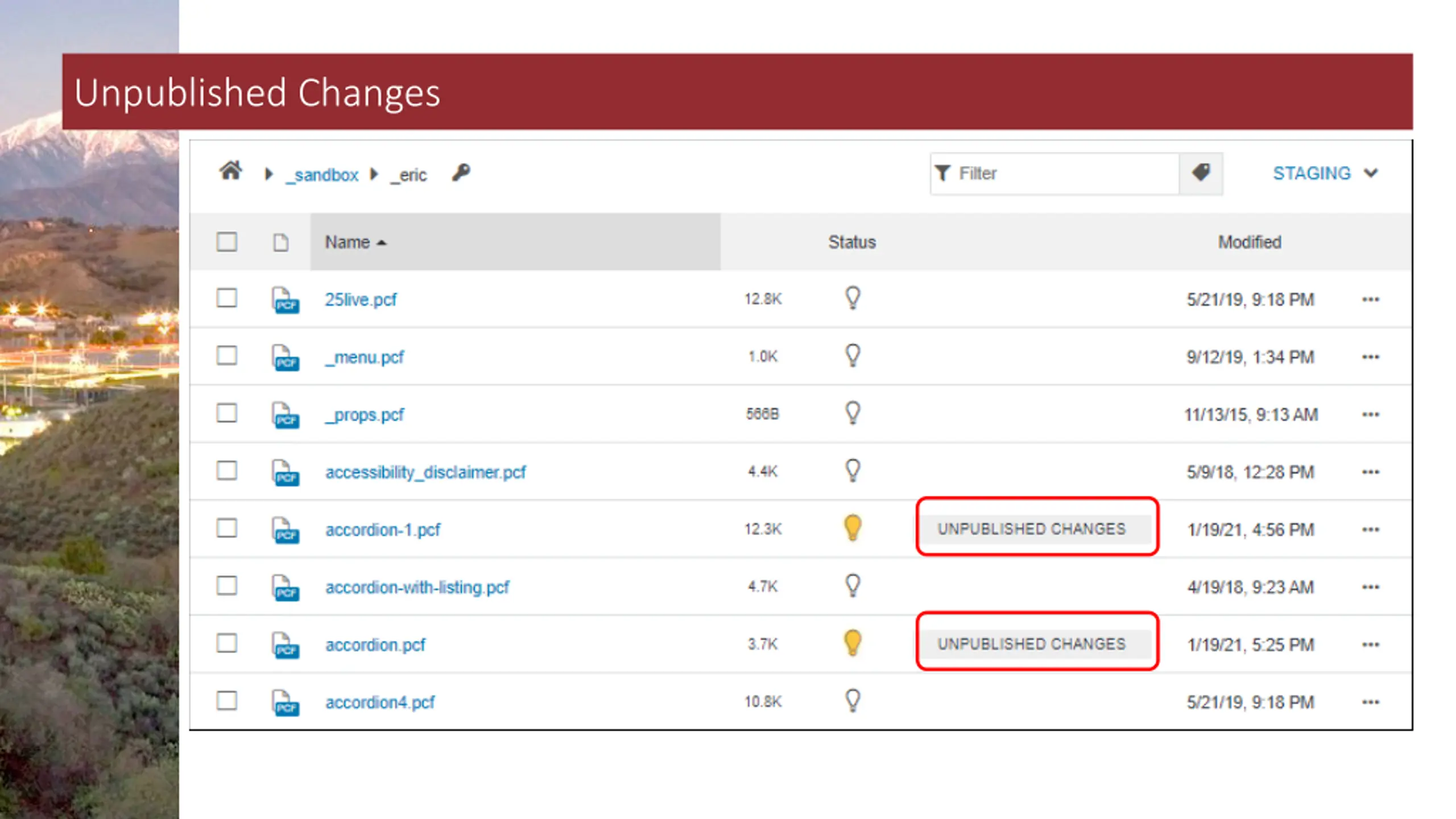Toggle the select-all checkbox in header
This screenshot has width=1456, height=819.
click(226, 242)
